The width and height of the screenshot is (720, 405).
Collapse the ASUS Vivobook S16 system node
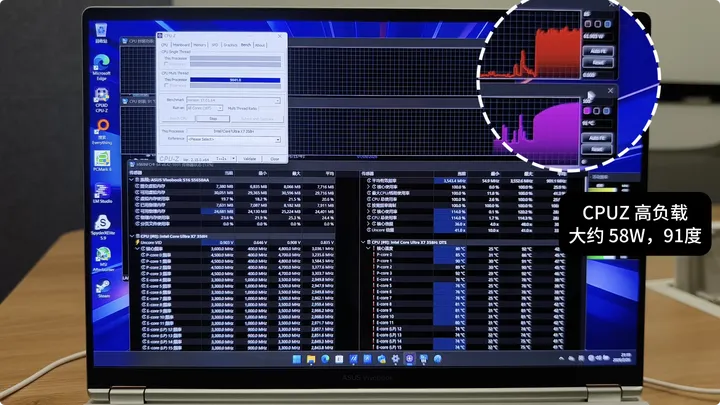coord(132,180)
